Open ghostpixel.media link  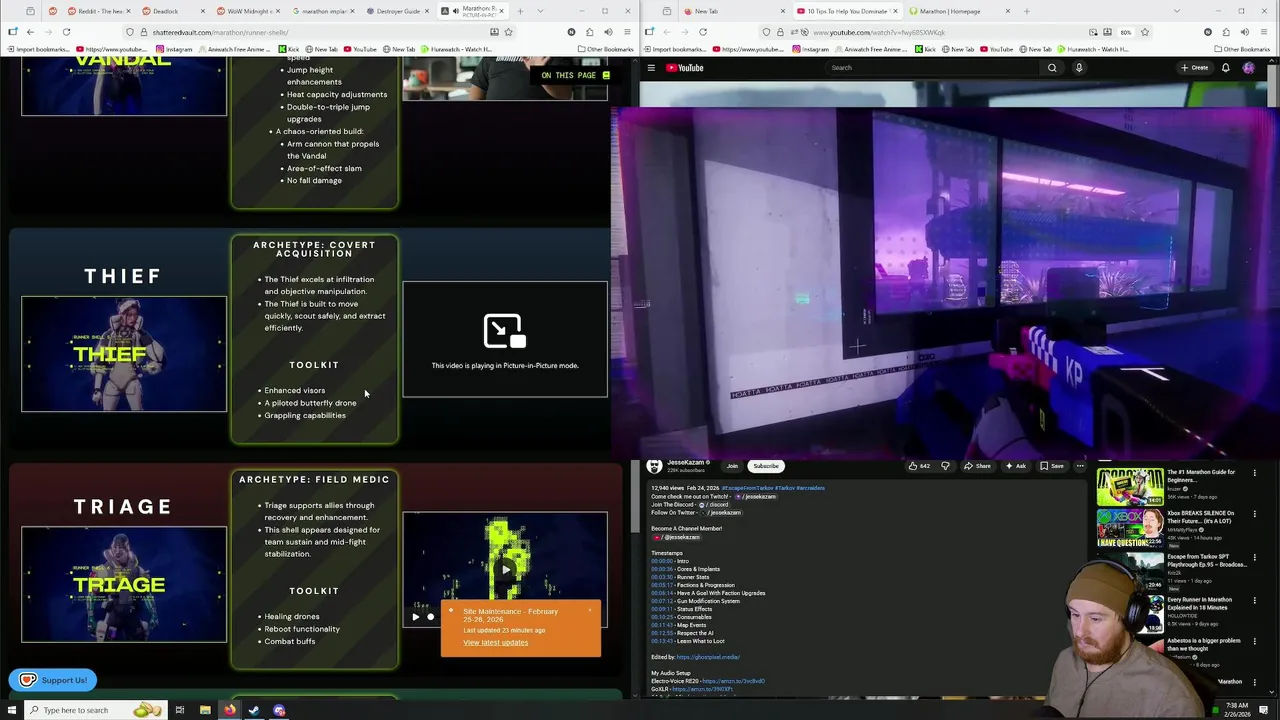(708, 657)
